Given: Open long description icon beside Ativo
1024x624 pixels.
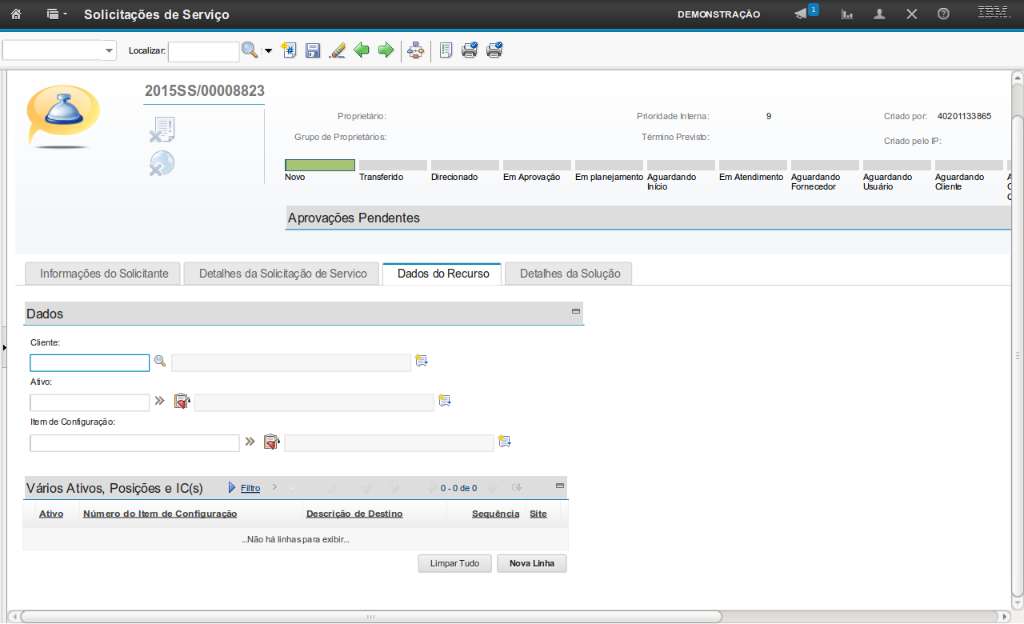Looking at the screenshot, I should pyautogui.click(x=445, y=401).
